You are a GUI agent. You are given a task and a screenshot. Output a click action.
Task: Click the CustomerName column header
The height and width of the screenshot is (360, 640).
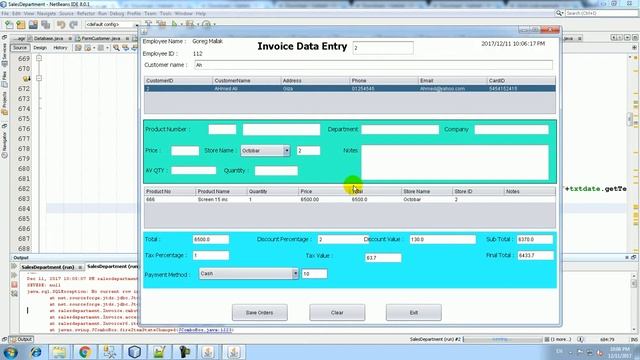[247, 80]
